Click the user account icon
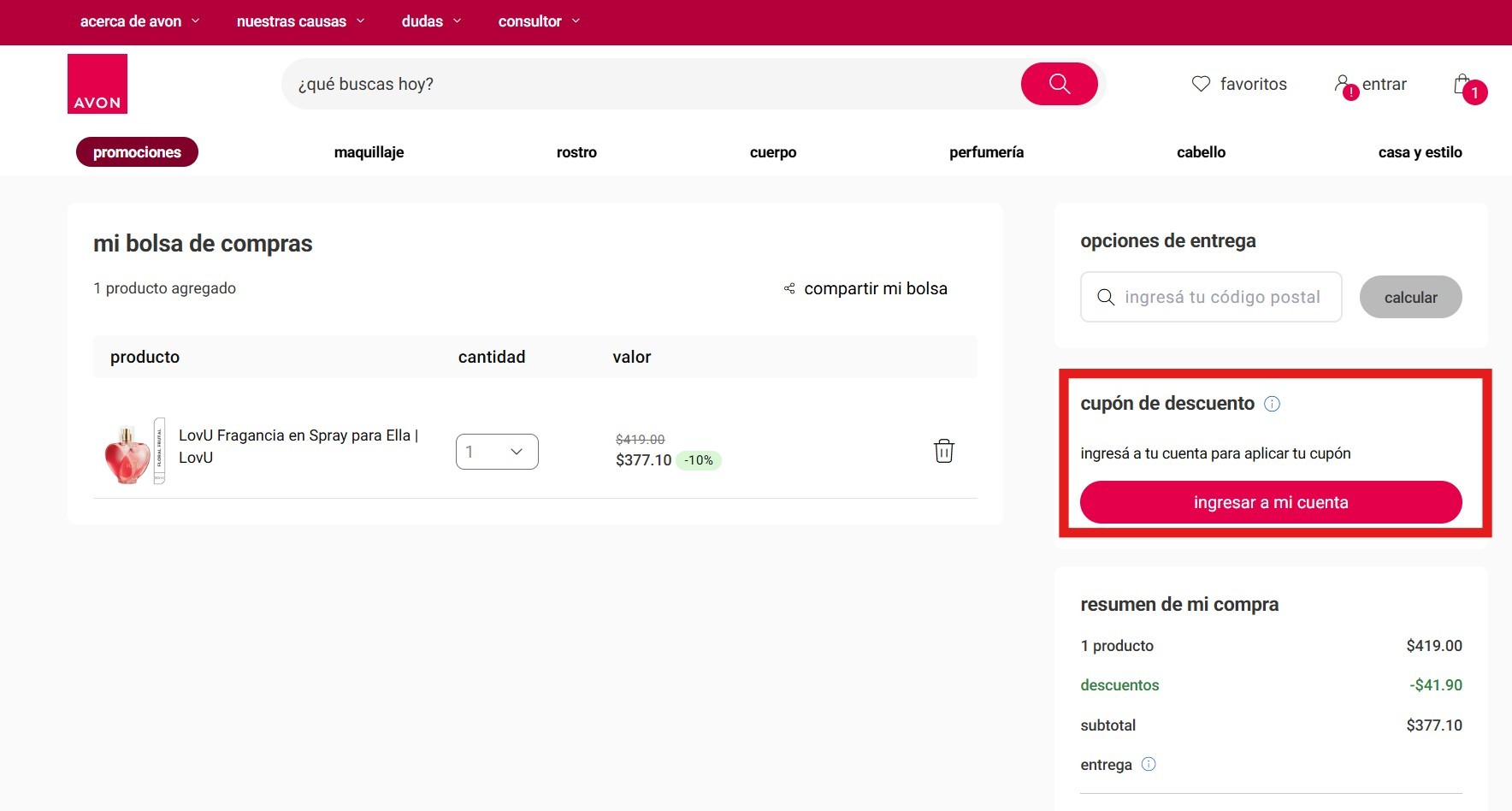Viewport: 1512px width, 811px height. point(1343,84)
